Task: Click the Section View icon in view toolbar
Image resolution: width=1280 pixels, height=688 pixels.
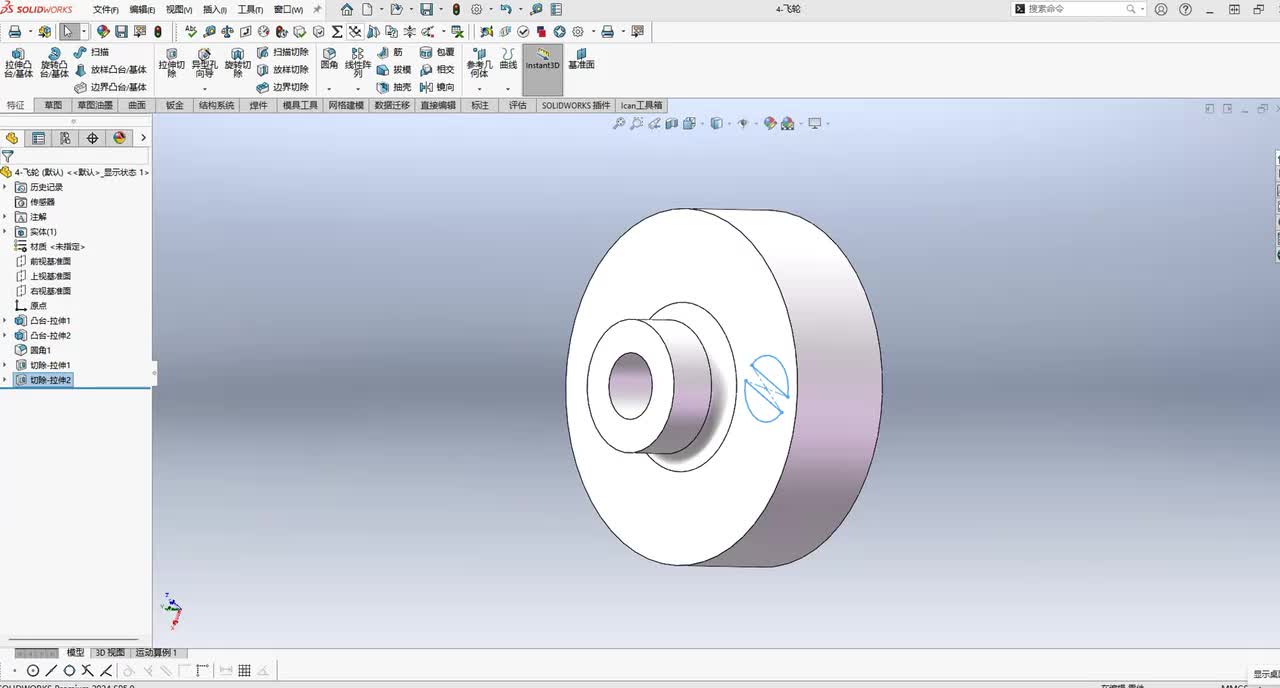Action: (672, 124)
